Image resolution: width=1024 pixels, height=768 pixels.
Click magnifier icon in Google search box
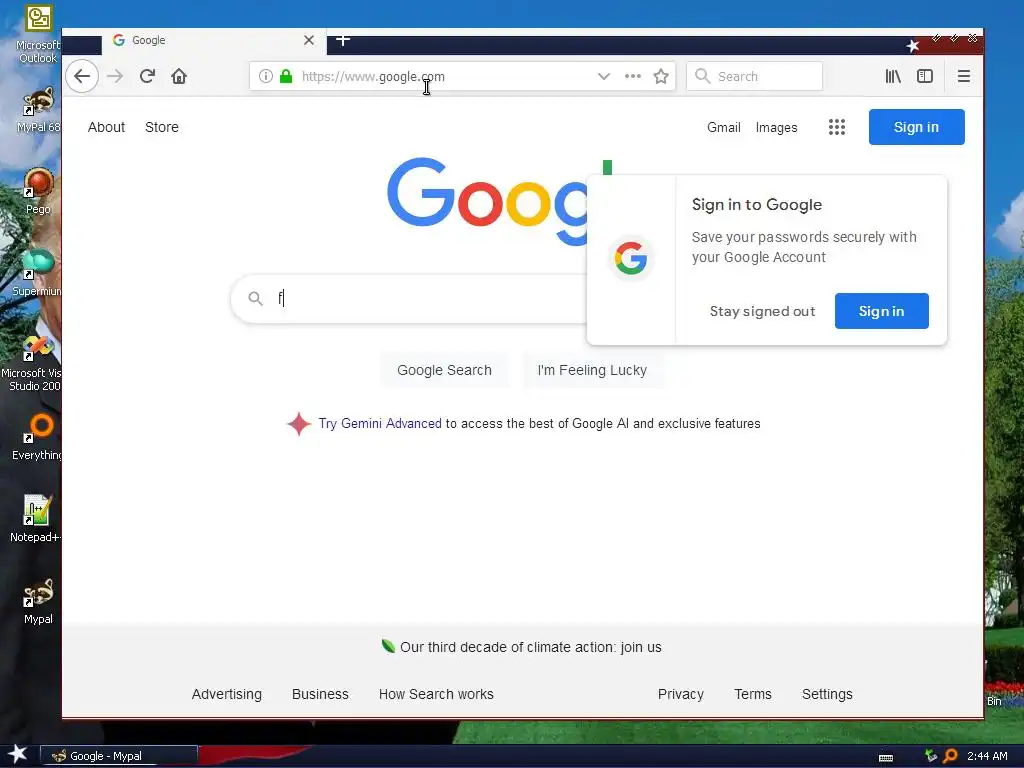pyautogui.click(x=255, y=298)
